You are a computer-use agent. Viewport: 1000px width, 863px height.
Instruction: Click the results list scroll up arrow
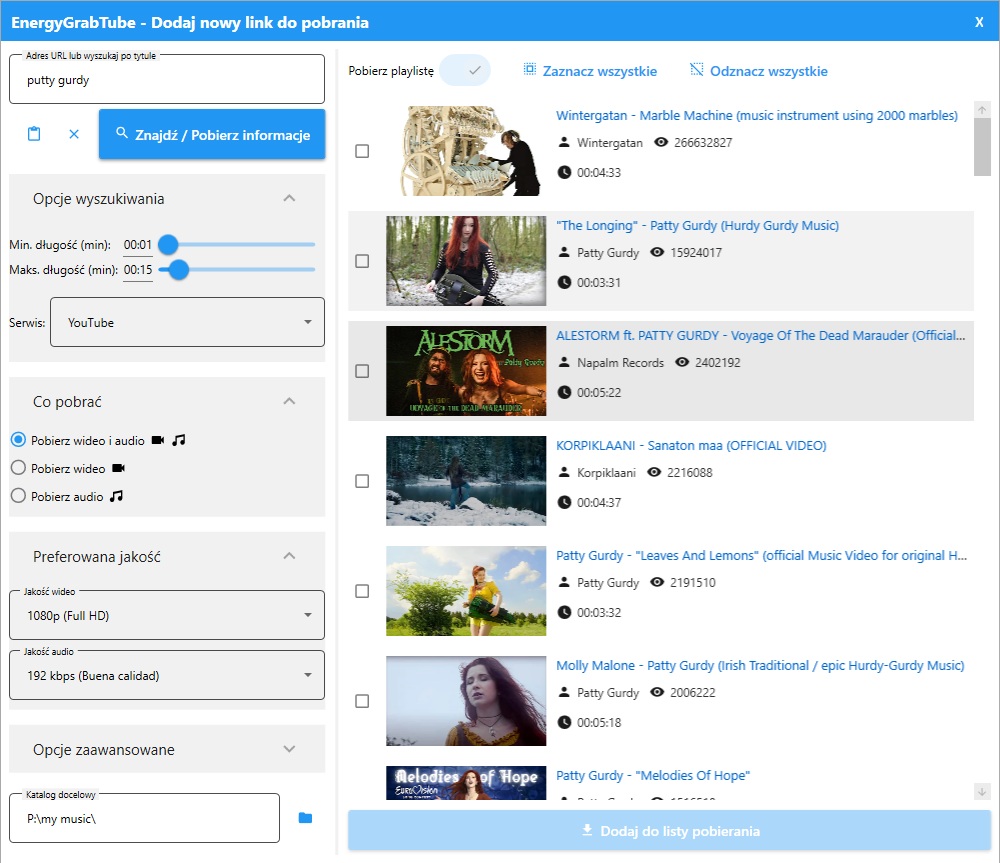[x=982, y=110]
